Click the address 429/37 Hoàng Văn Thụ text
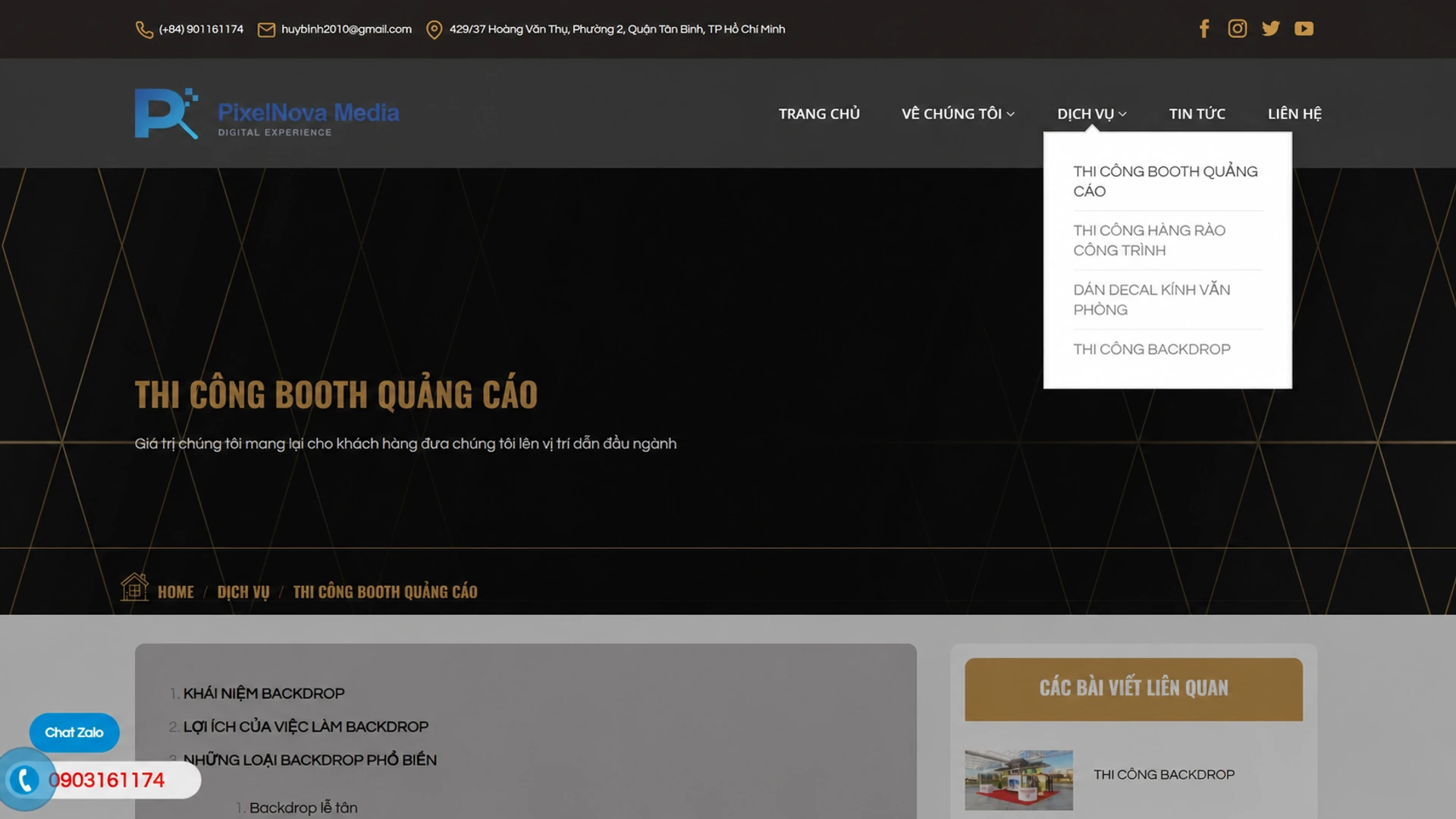1456x819 pixels. coord(617,30)
